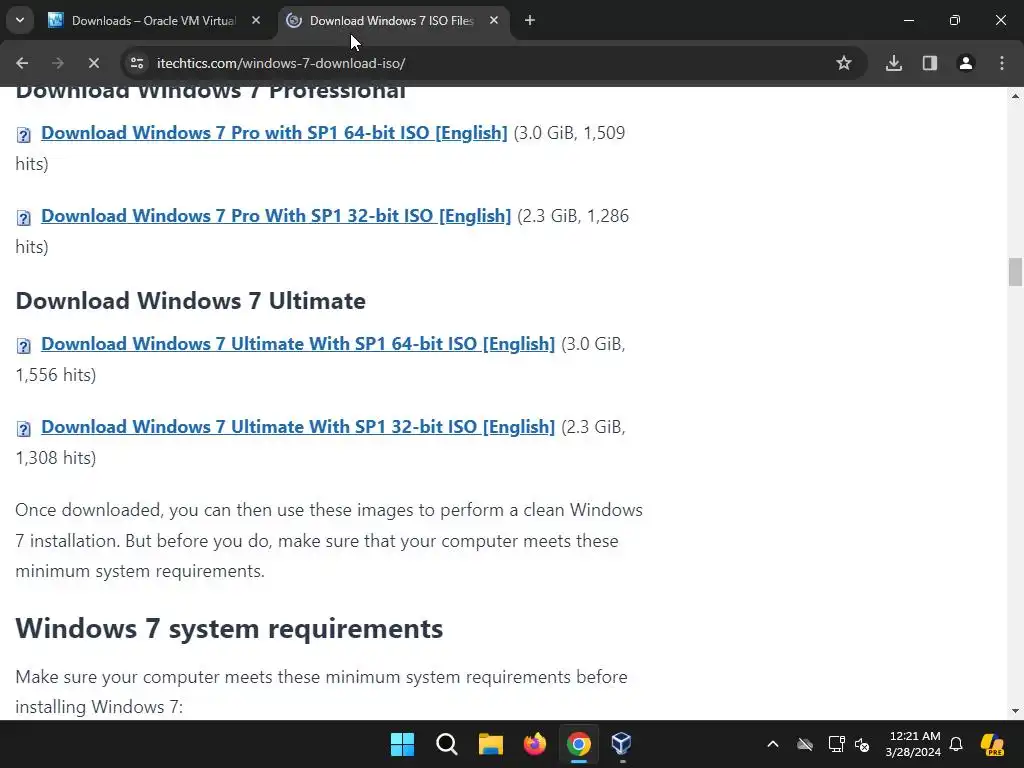Click file icon beside Ultimate 32-bit link
Screen dimensions: 1024x768
click(x=24, y=428)
